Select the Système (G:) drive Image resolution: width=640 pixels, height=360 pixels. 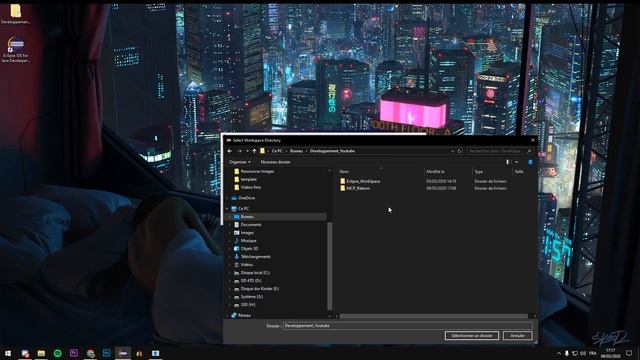pos(249,297)
